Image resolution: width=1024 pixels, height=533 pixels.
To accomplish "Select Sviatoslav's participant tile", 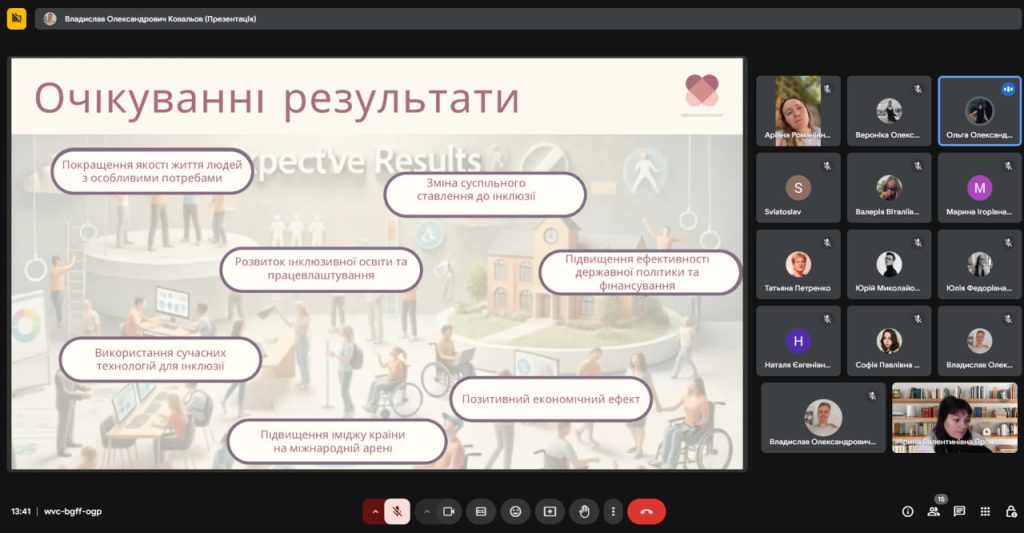I will pos(798,188).
